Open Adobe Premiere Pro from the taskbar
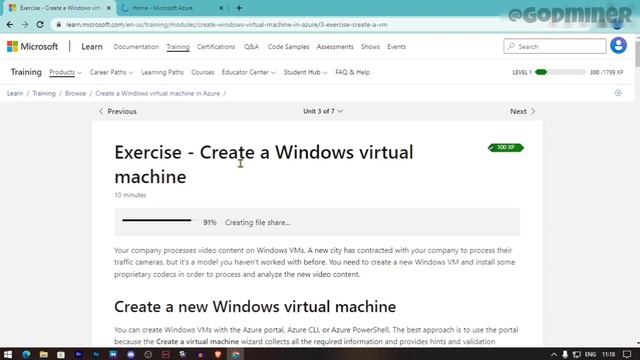The width and height of the screenshot is (640, 360). (78, 354)
